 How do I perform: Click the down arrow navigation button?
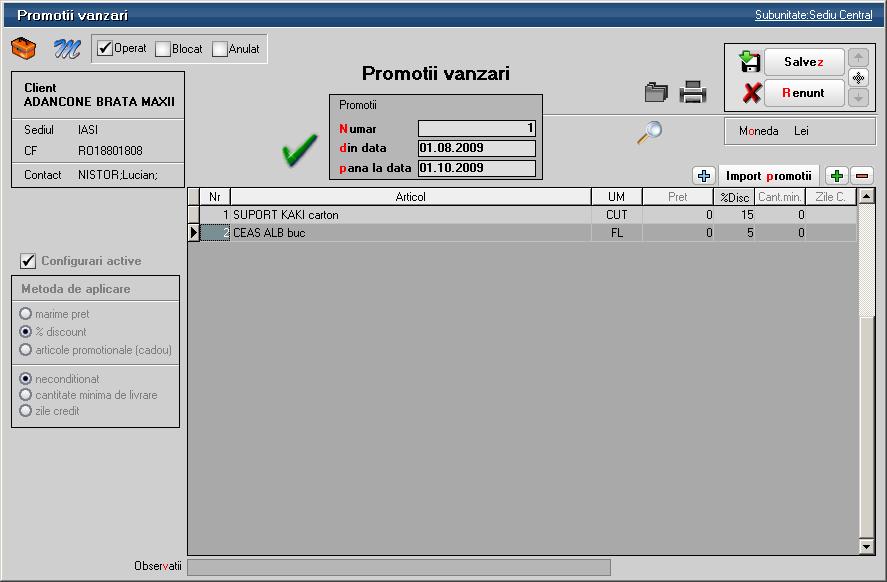tap(859, 97)
